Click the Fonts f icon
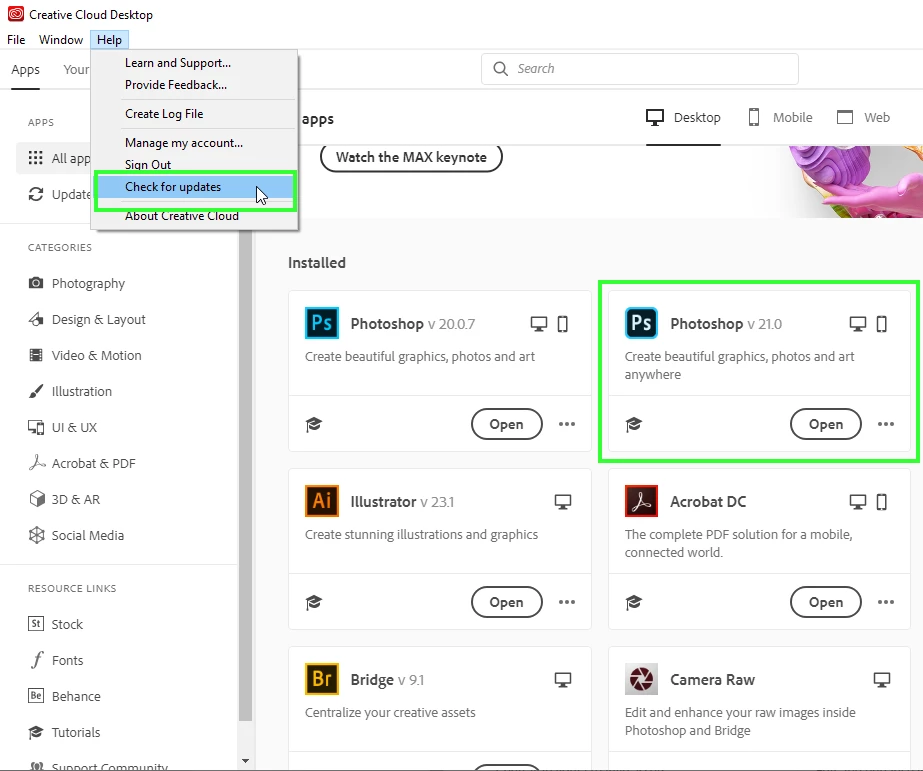This screenshot has height=771, width=923. click(37, 660)
